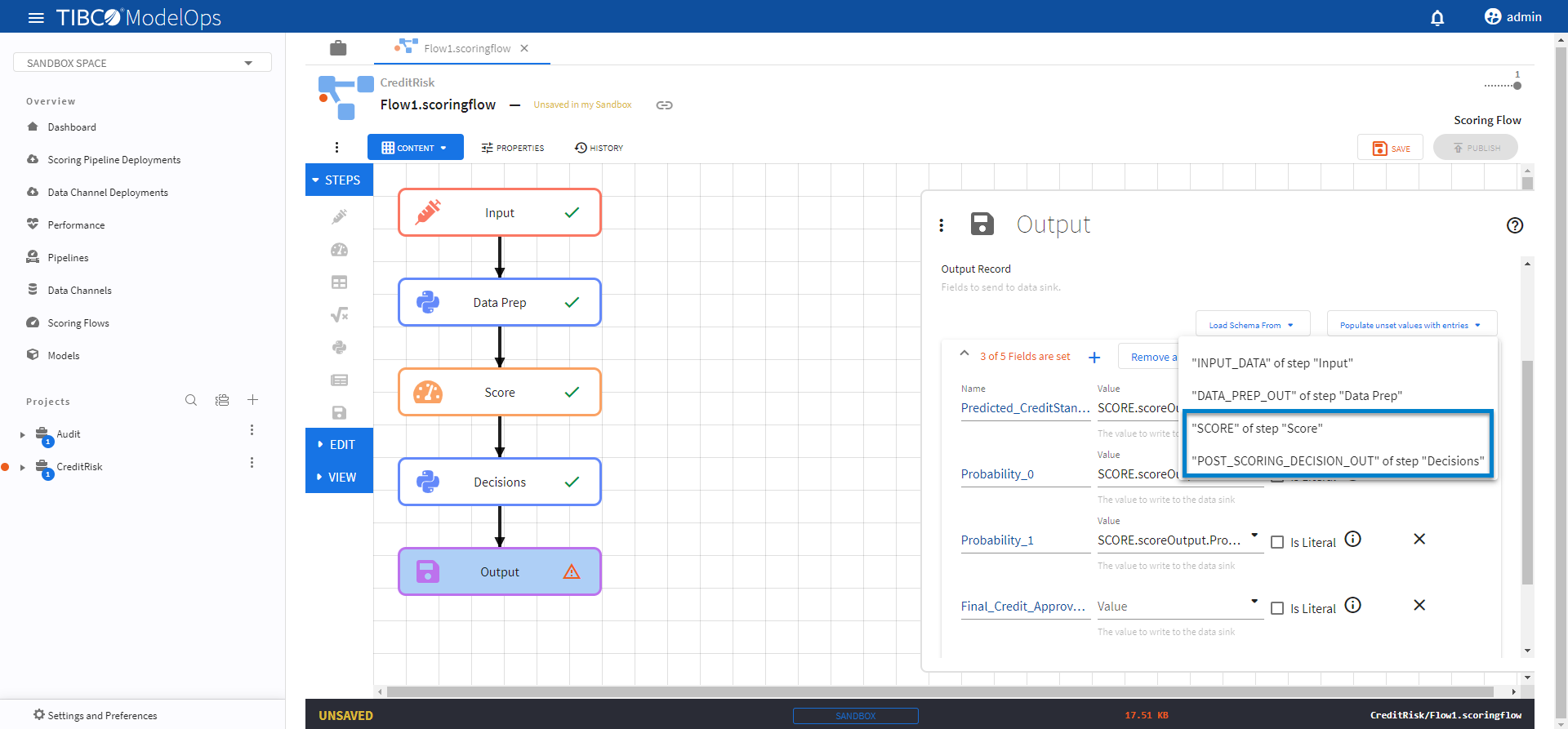Viewport: 1568px width, 729px height.
Task: Collapse the 3 of 5 Fields section
Action: point(964,354)
